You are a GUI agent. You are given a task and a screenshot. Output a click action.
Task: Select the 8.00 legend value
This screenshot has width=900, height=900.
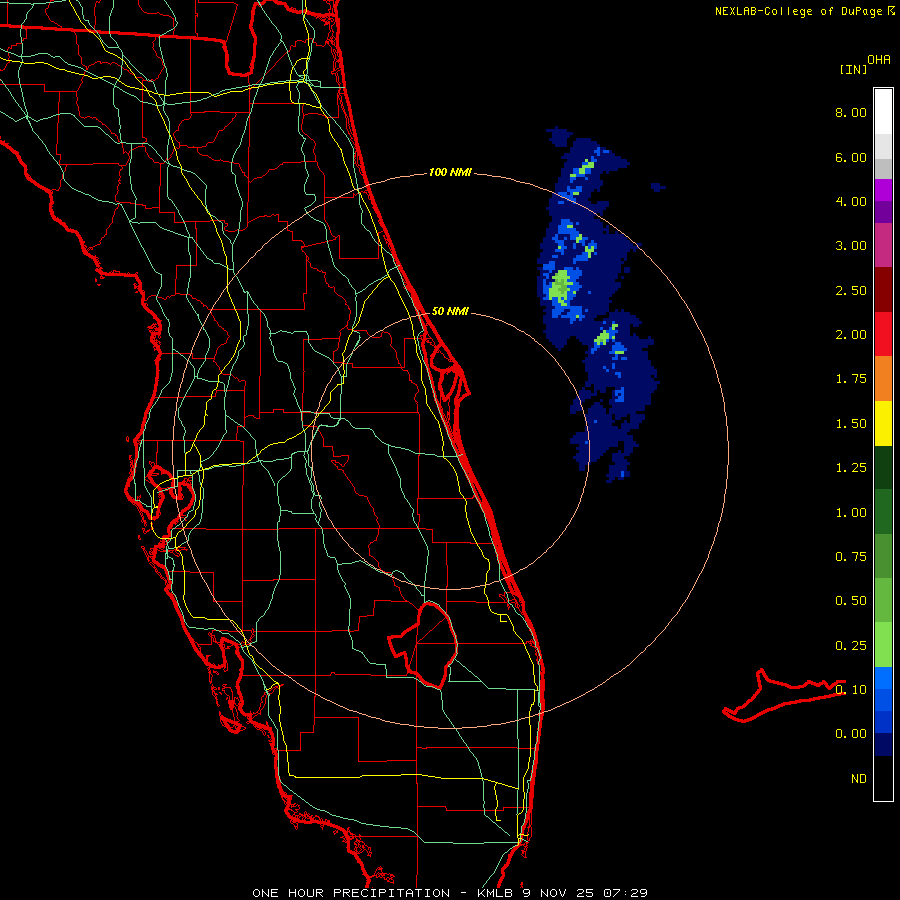pos(851,112)
